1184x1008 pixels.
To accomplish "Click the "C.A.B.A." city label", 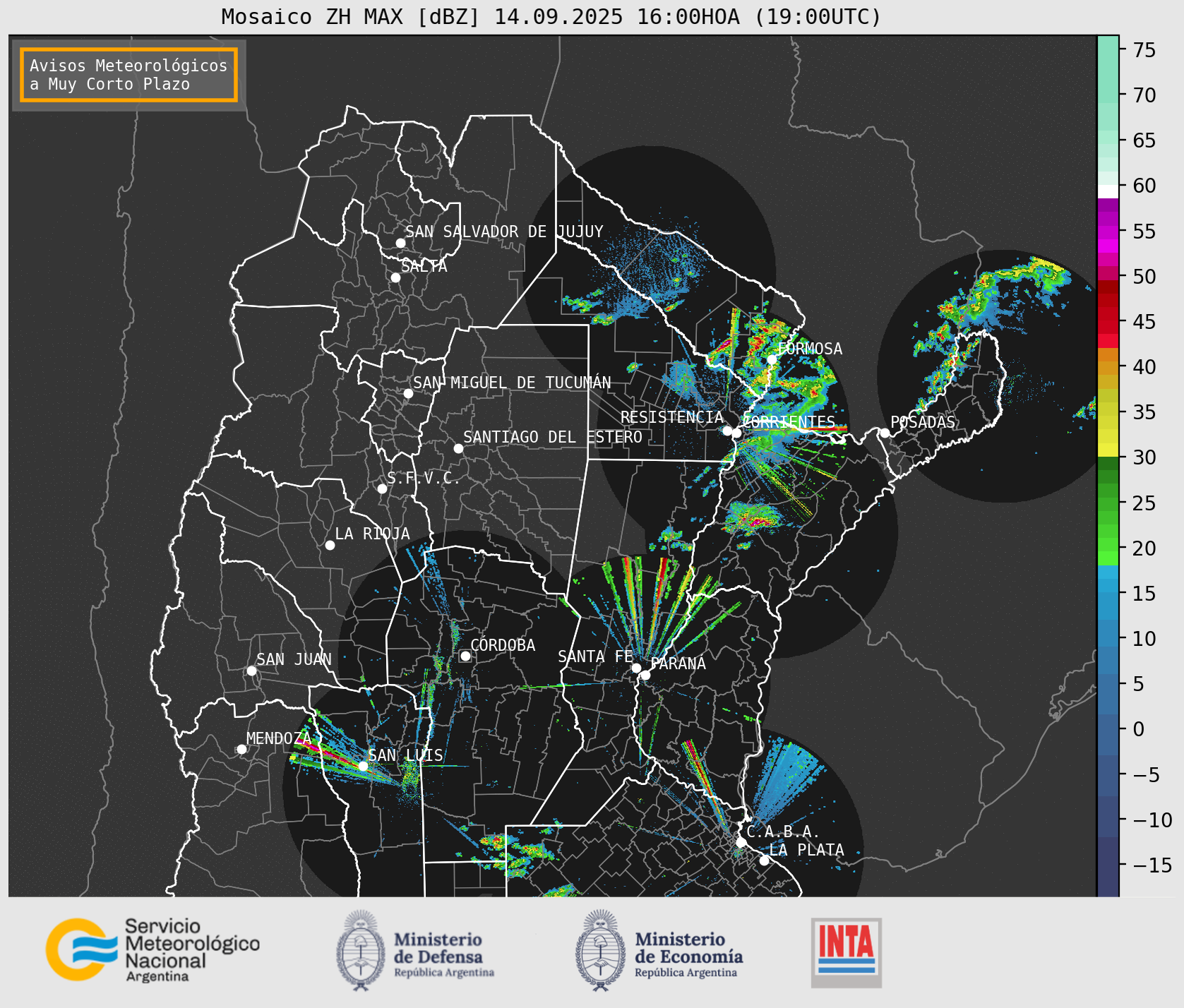I will point(783,832).
